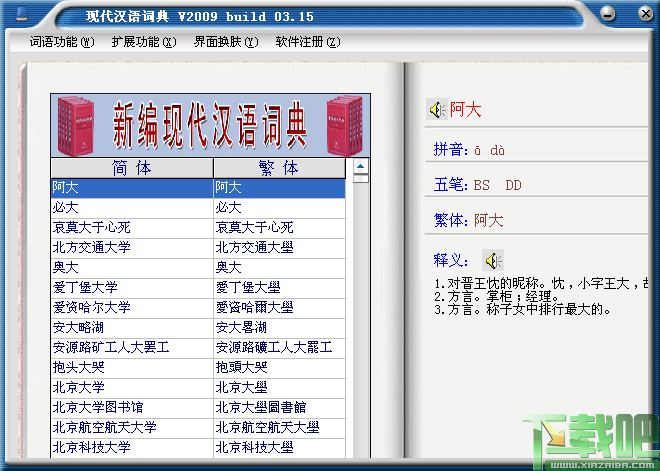The height and width of the screenshot is (471, 660).
Task: Click definition line 3 称子女中排行最大的
Action: [522, 310]
